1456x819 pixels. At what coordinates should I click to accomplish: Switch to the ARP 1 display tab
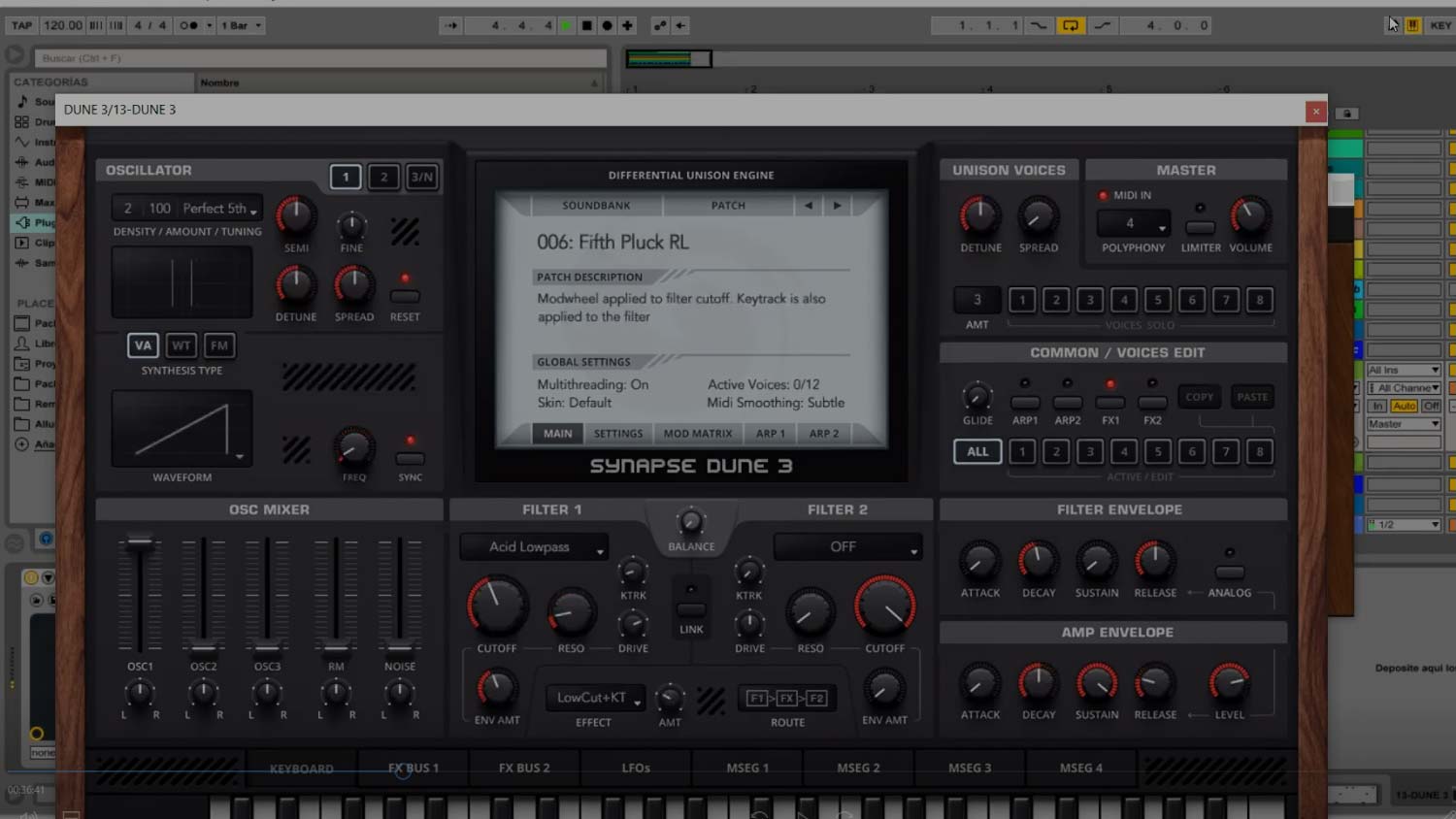(771, 434)
